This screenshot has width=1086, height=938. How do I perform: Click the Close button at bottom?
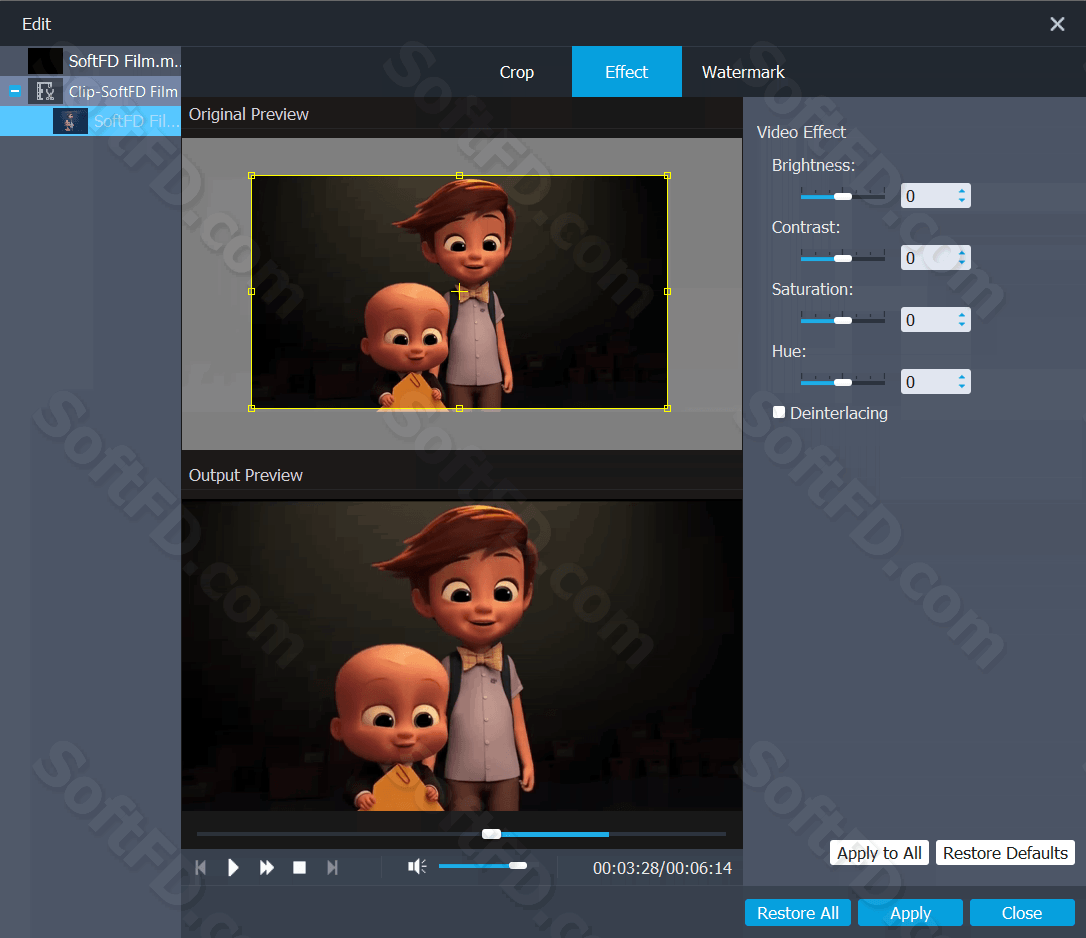point(1022,913)
